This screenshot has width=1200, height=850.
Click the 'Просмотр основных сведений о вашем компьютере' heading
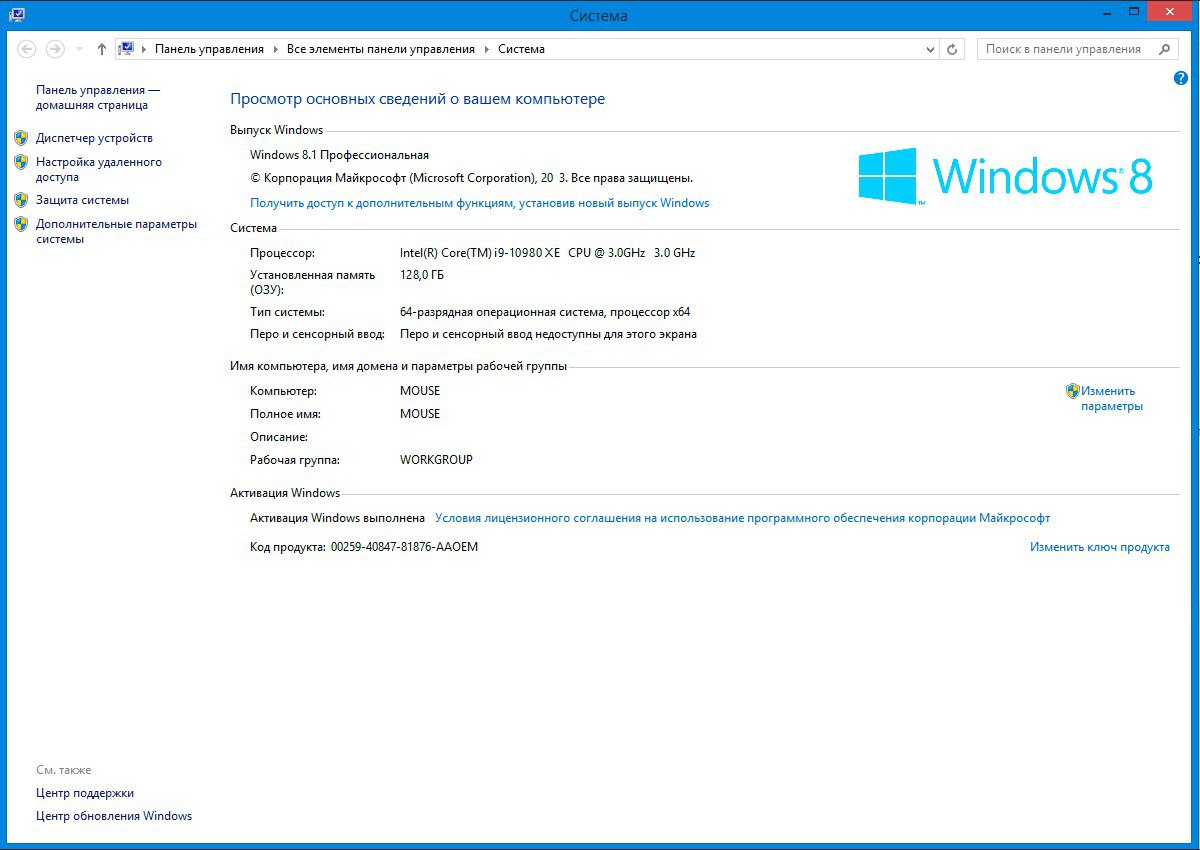pos(418,99)
